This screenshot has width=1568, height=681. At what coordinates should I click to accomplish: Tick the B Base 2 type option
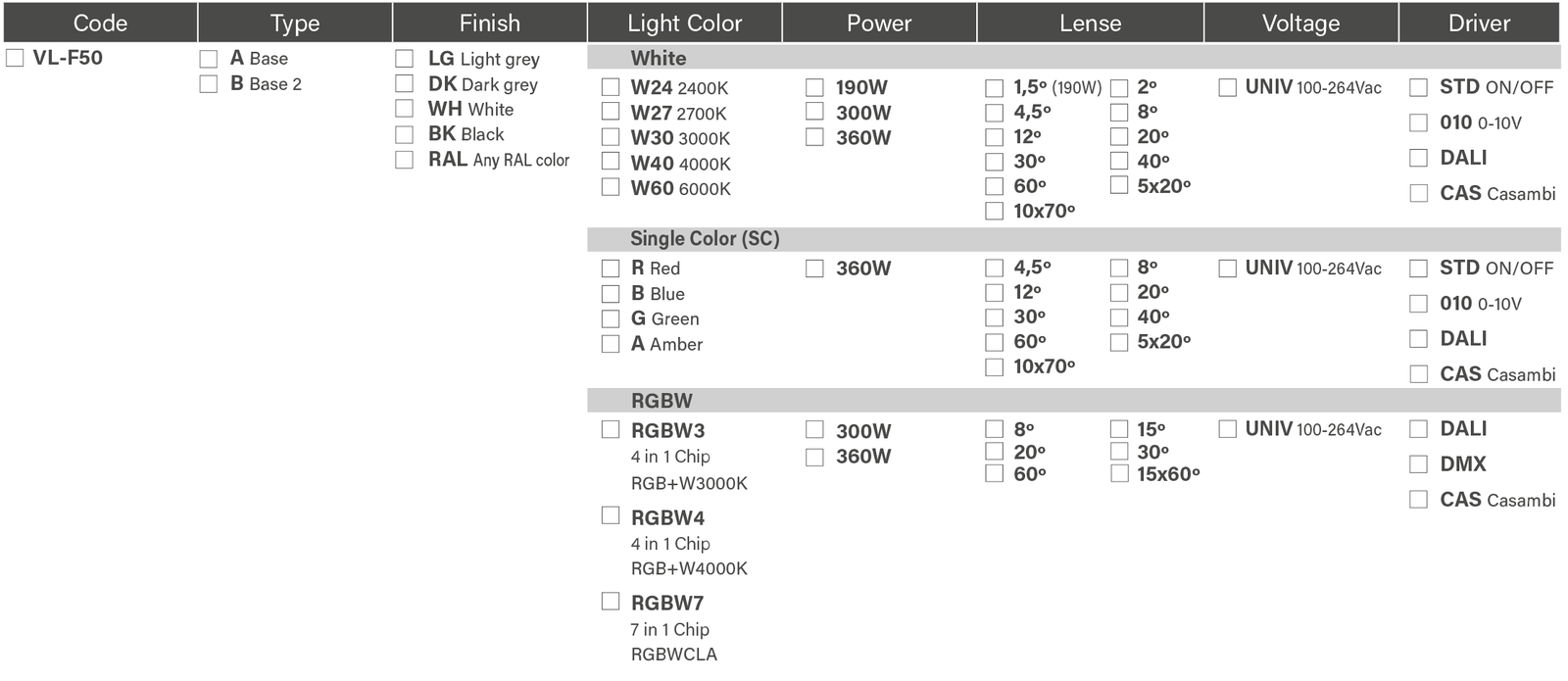[x=209, y=84]
